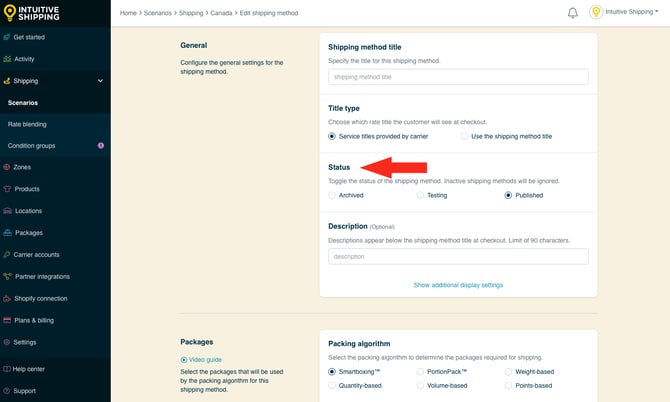This screenshot has height=402, width=670.
Task: Click the Activity sidebar icon
Action: click(x=7, y=59)
